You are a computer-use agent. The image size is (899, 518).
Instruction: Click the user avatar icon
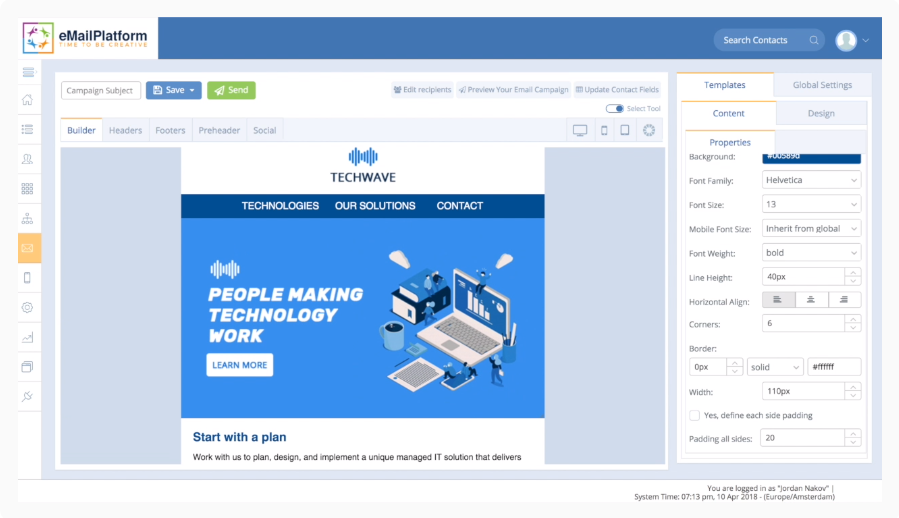(846, 40)
